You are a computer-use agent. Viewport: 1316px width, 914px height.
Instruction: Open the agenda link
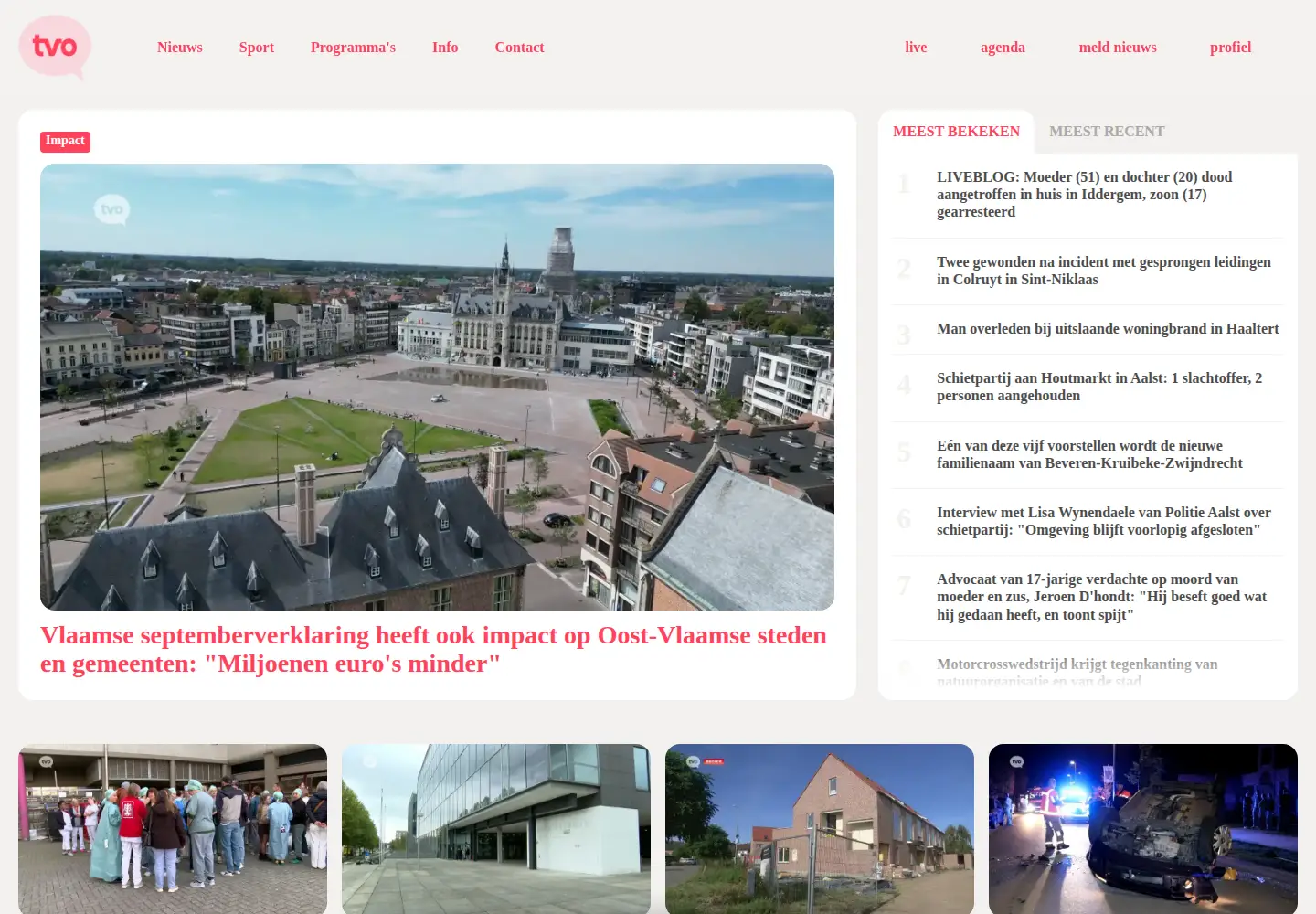1003,48
